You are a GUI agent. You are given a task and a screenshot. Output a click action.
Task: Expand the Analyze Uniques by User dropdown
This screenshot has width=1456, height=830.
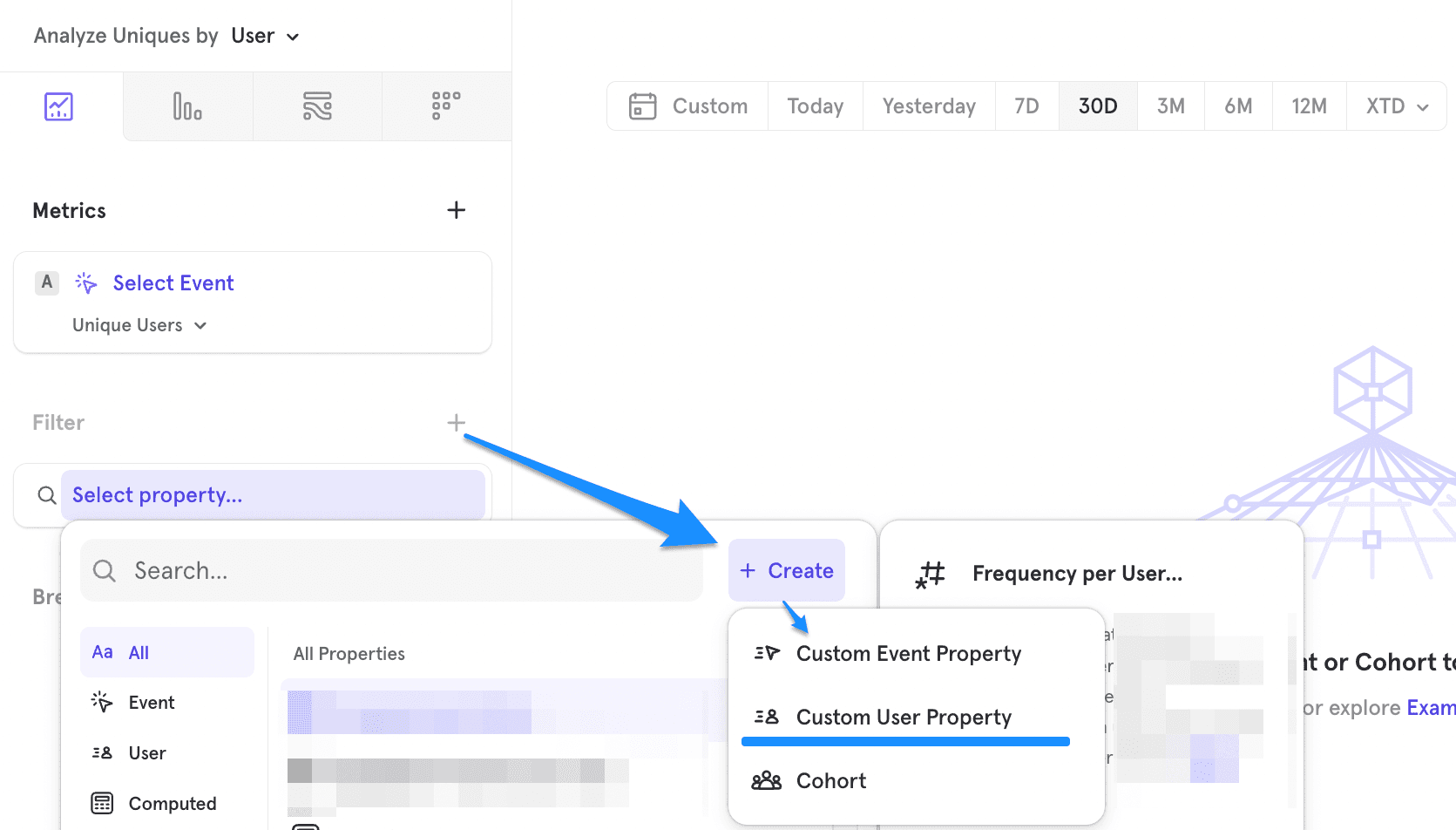tap(265, 36)
